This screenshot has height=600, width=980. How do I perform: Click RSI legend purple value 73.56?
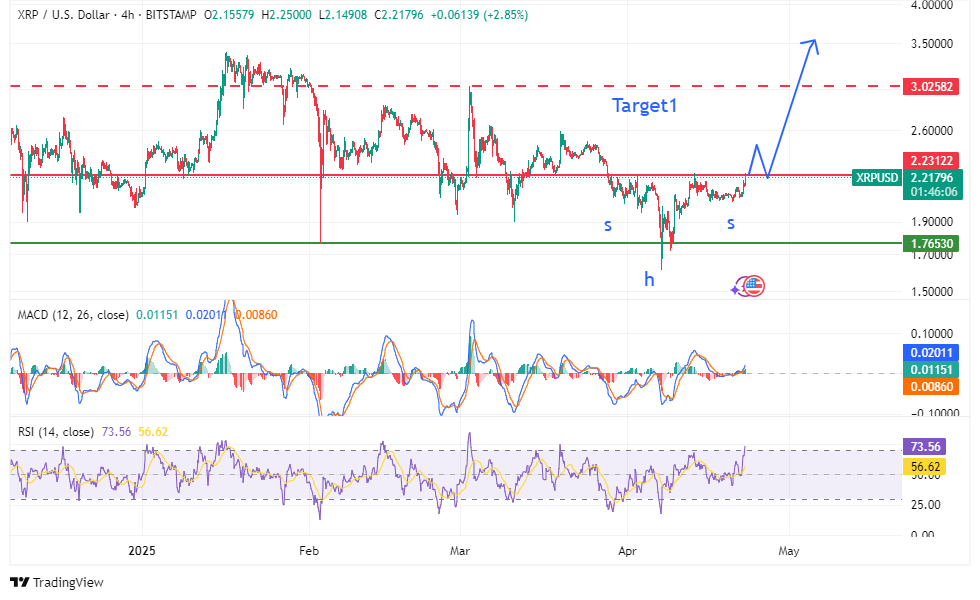[x=116, y=432]
